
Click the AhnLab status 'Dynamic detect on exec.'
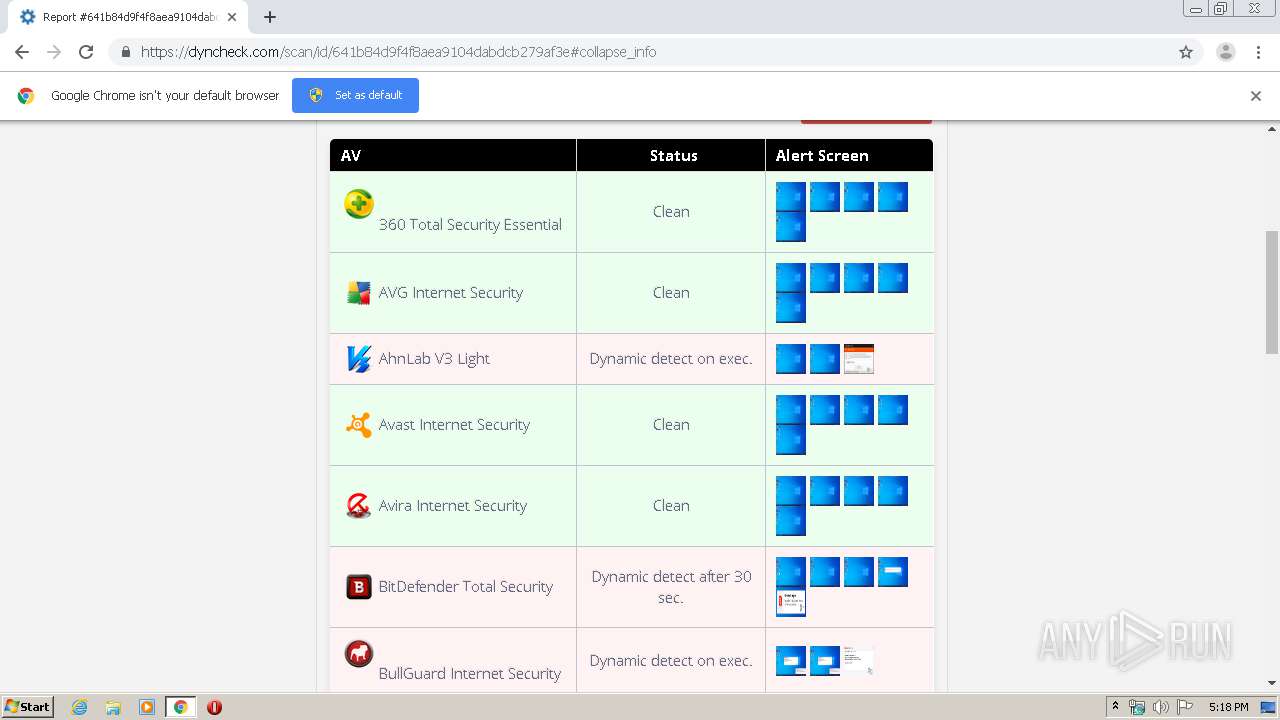coord(671,359)
